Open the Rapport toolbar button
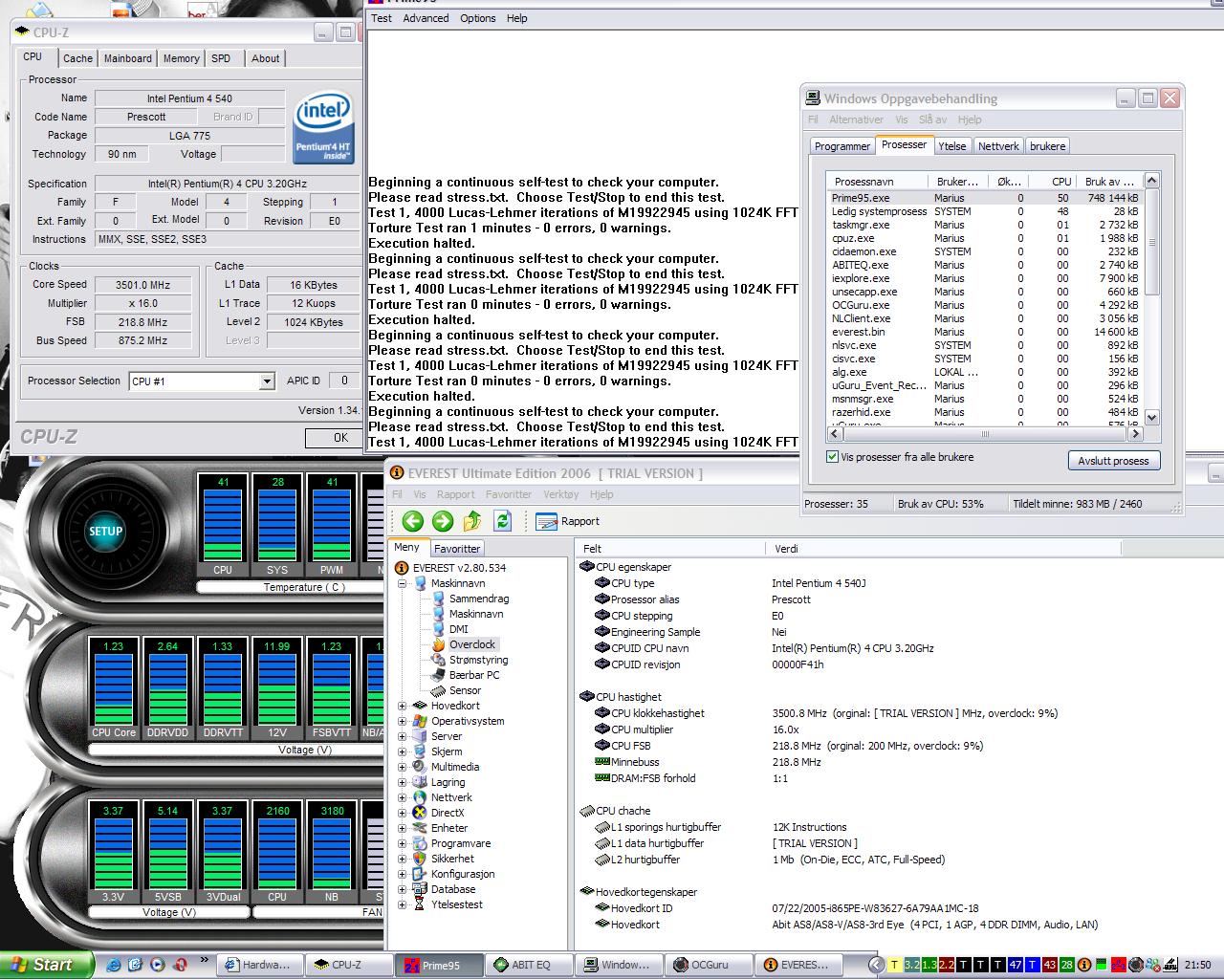Screen dimensions: 1224x980 568,521
